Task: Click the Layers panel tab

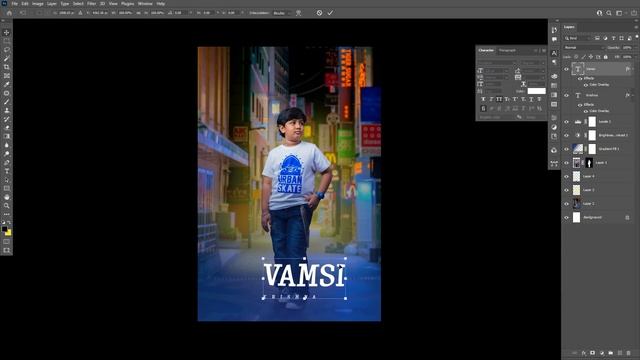Action: pos(569,27)
